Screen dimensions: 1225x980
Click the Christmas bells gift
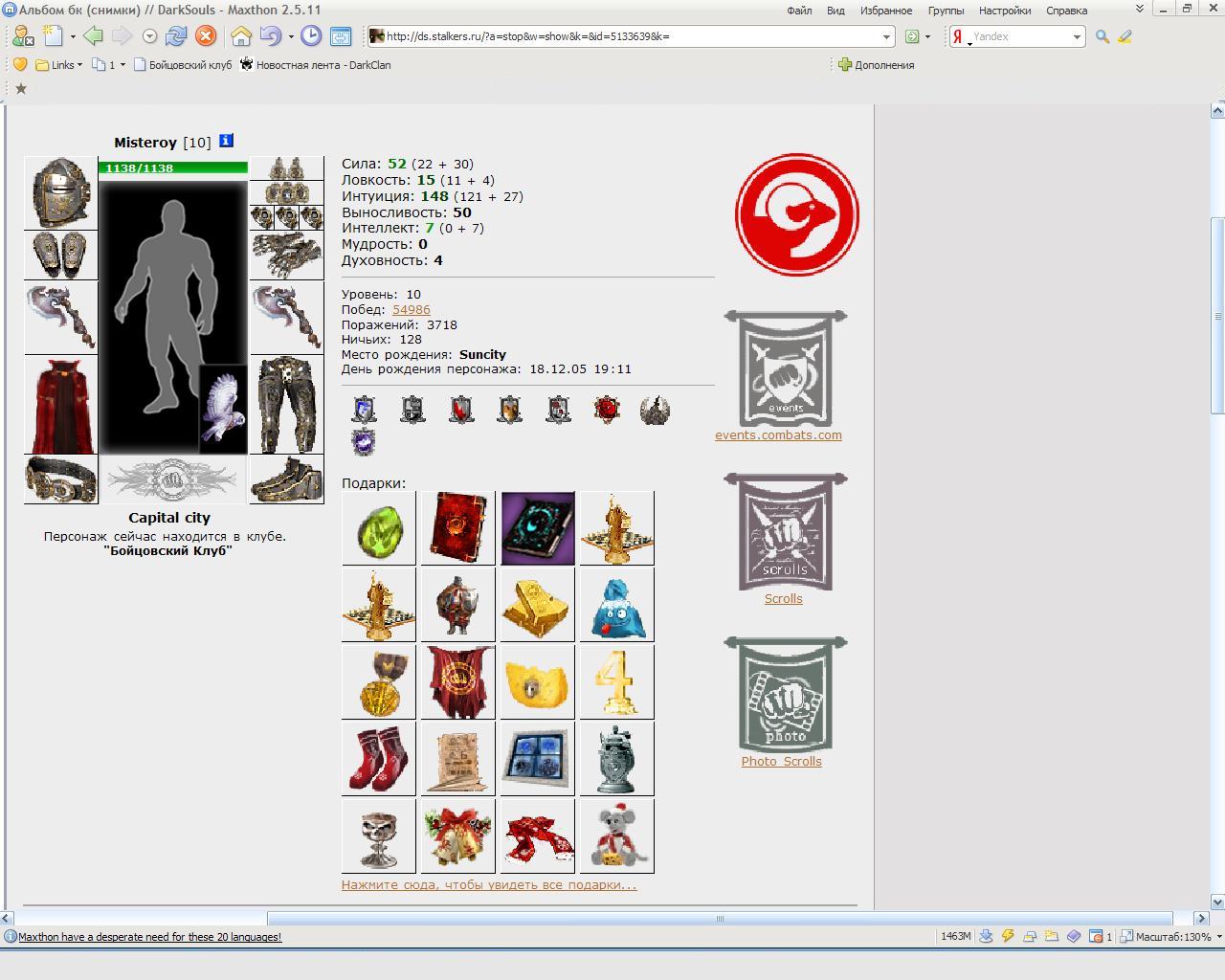tap(457, 835)
